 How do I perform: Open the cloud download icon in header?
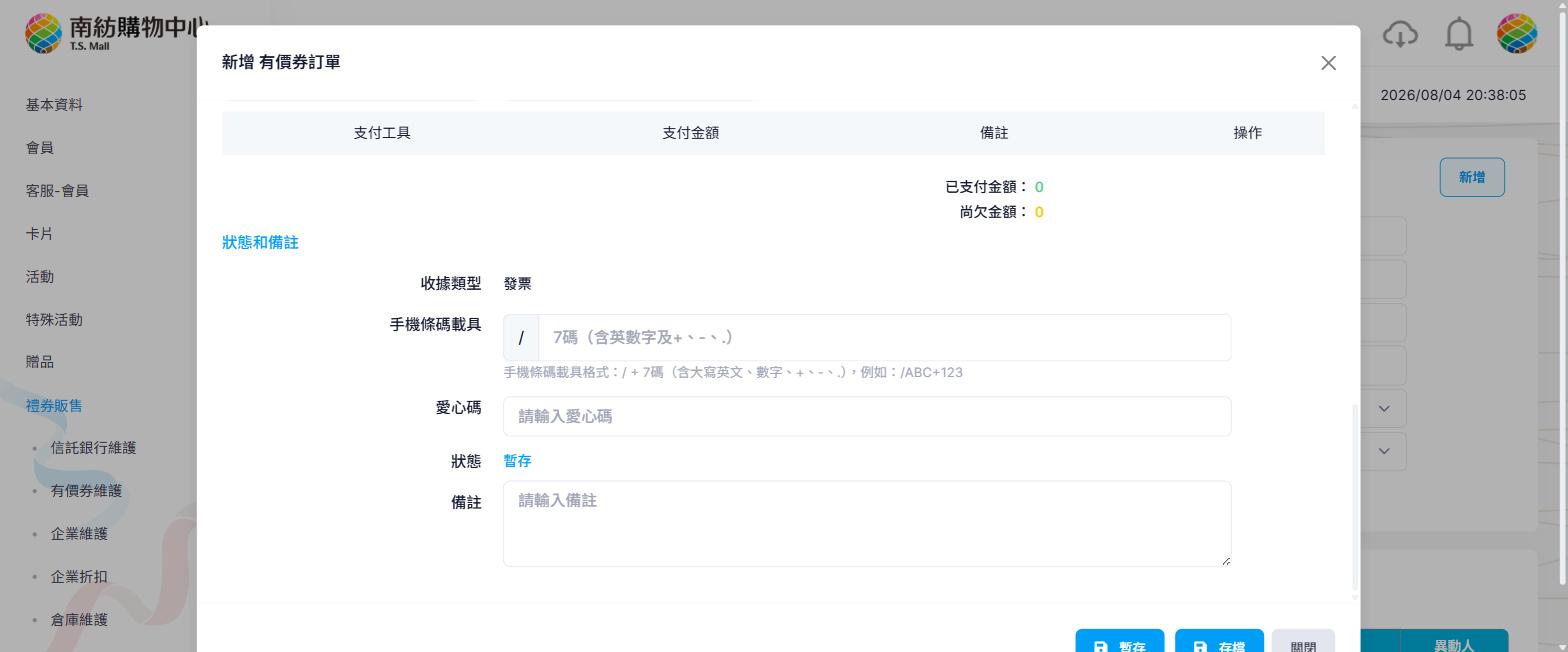(1401, 34)
